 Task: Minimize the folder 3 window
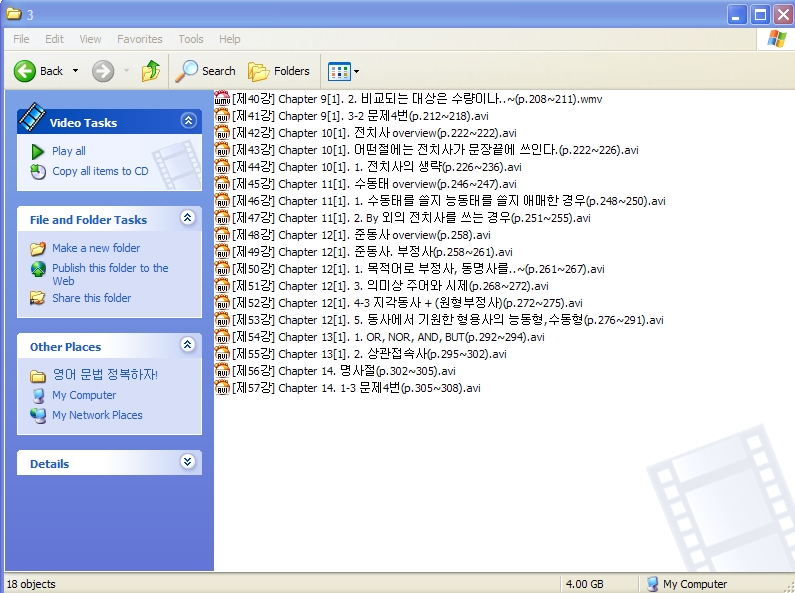tap(737, 15)
